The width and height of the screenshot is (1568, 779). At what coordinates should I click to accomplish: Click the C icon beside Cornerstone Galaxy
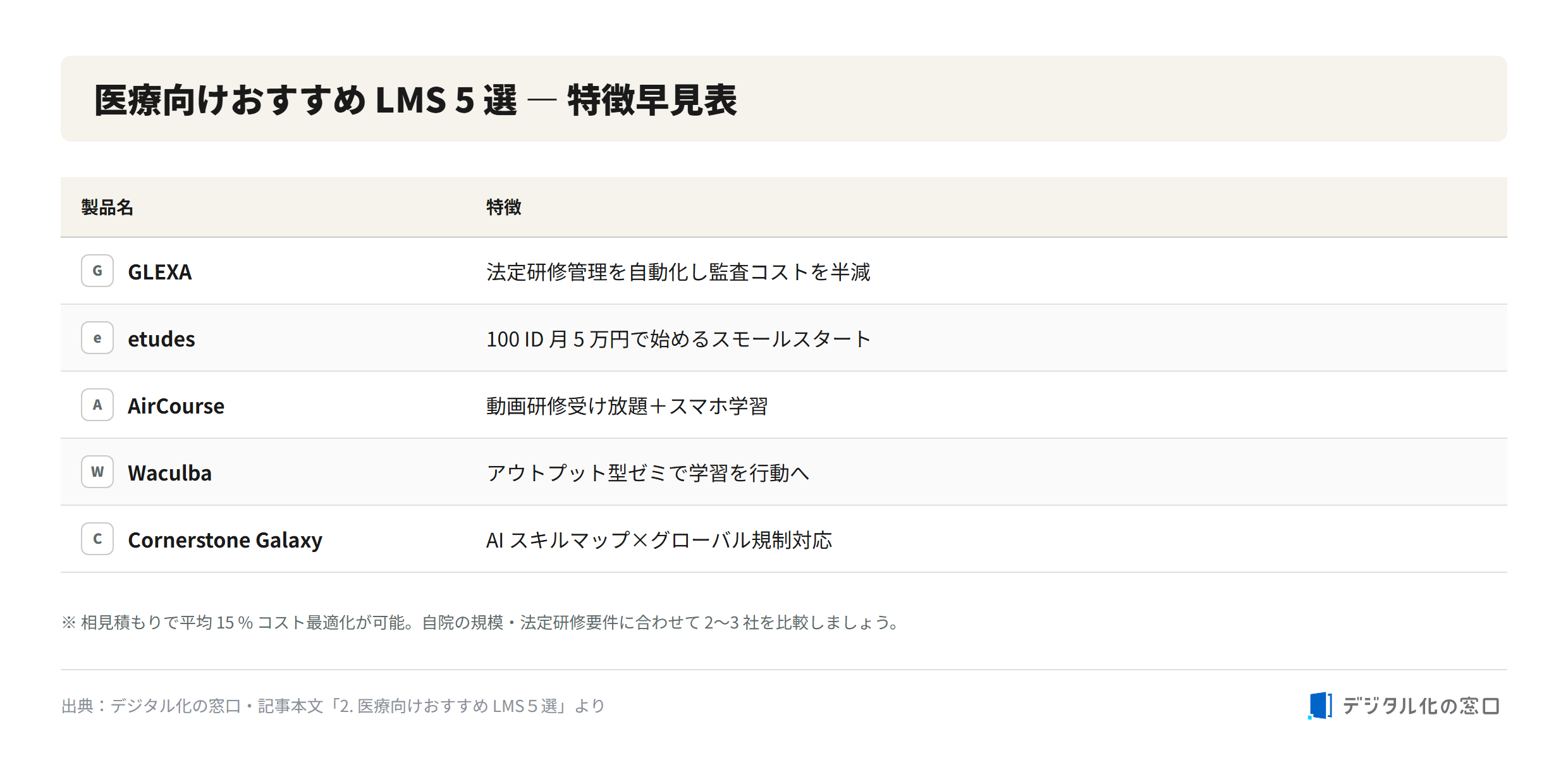click(x=97, y=539)
